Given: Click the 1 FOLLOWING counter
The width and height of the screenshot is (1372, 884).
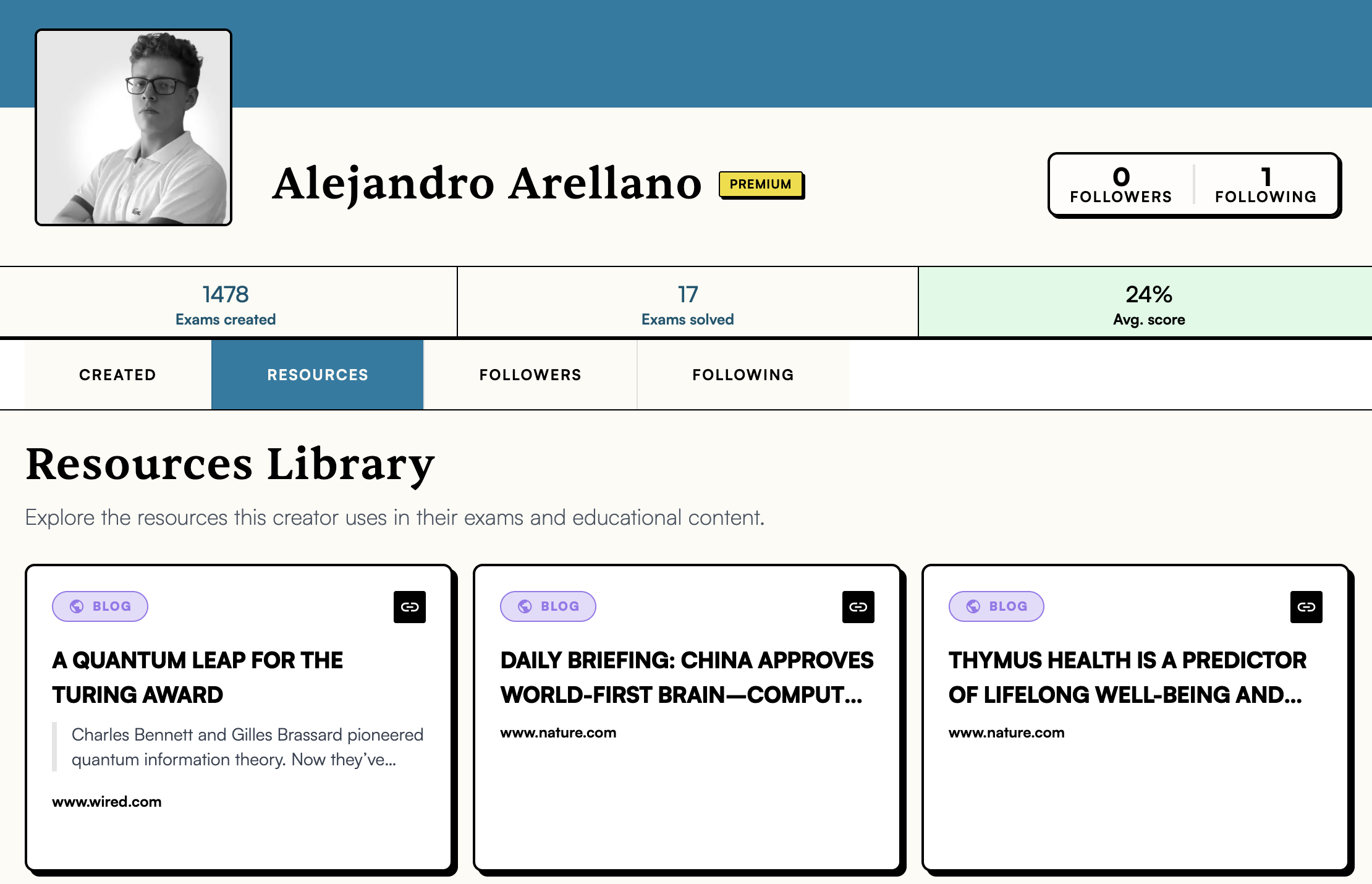Looking at the screenshot, I should (x=1266, y=185).
